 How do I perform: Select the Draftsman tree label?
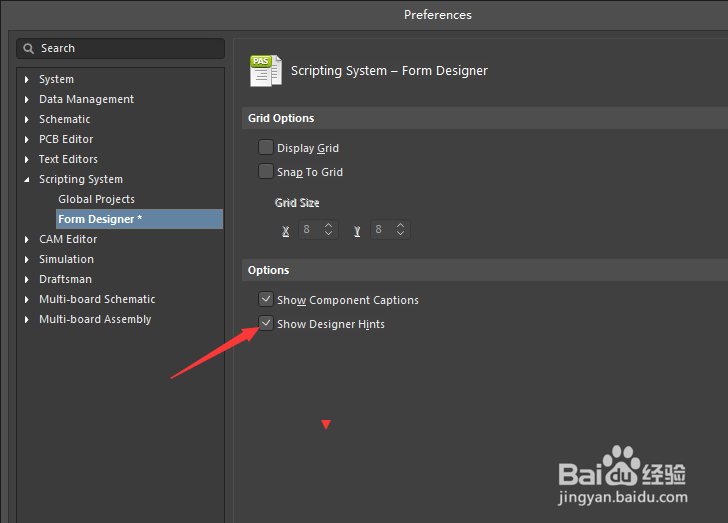(x=65, y=279)
